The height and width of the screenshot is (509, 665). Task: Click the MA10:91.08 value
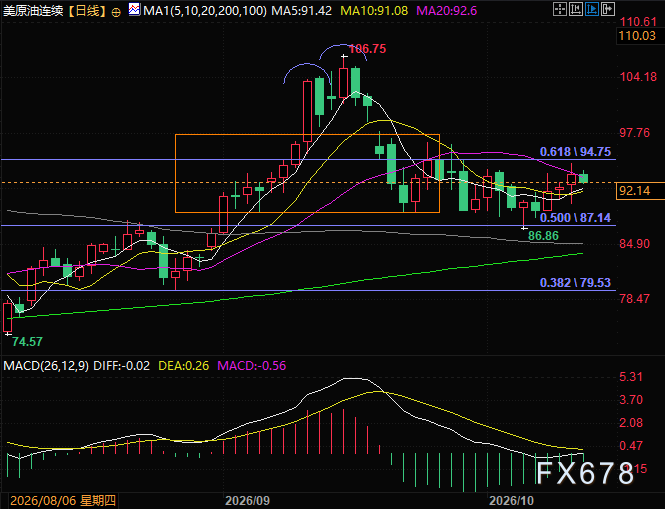point(374,11)
